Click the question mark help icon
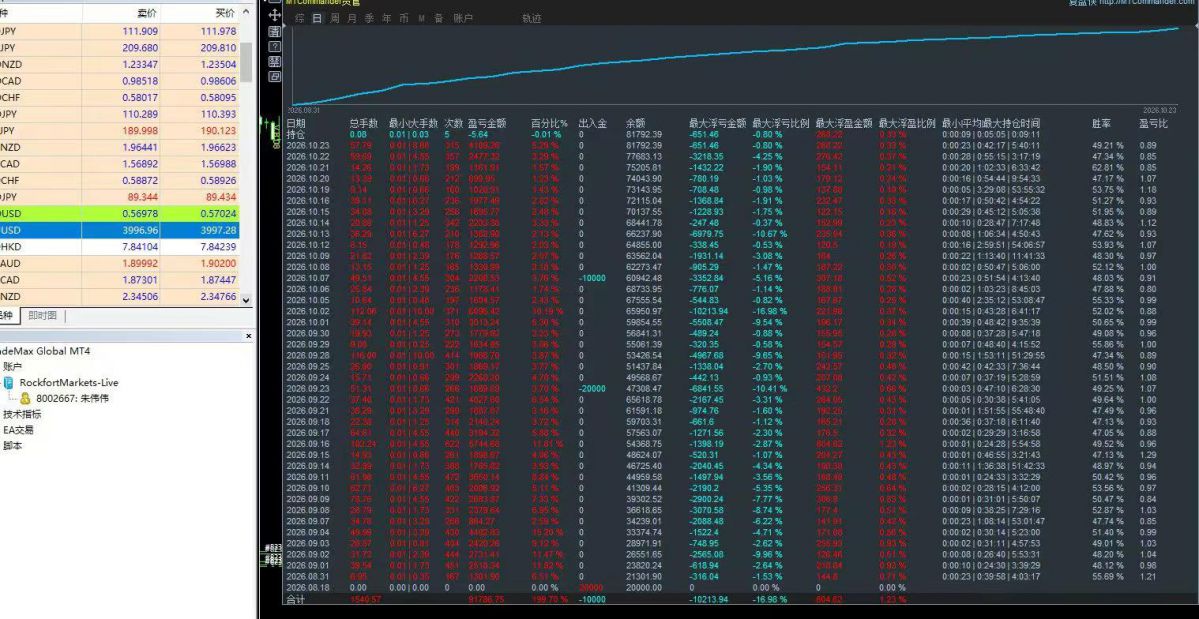 [x=275, y=47]
